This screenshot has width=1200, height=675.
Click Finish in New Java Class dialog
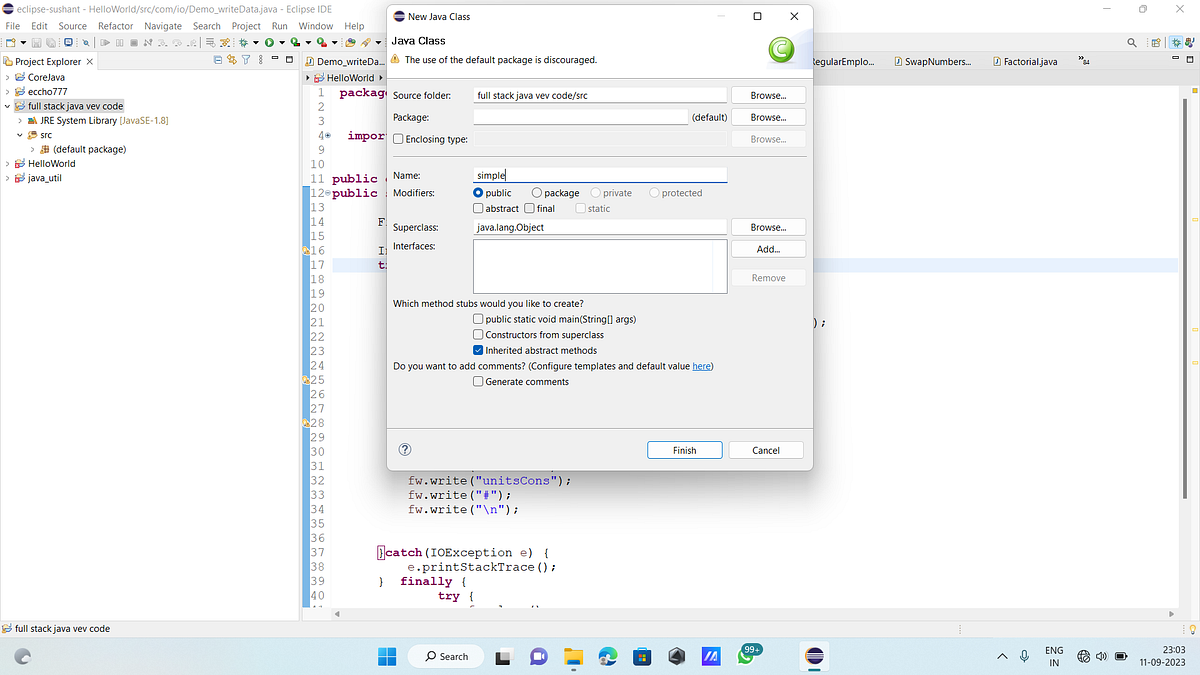[685, 450]
